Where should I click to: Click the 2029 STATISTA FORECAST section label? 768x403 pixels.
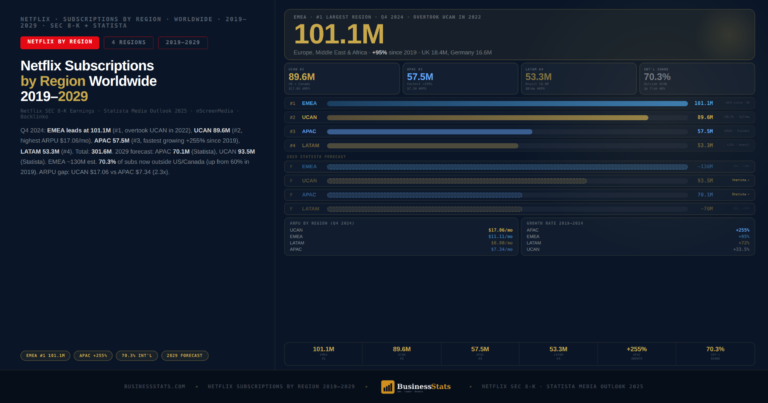click(x=316, y=157)
